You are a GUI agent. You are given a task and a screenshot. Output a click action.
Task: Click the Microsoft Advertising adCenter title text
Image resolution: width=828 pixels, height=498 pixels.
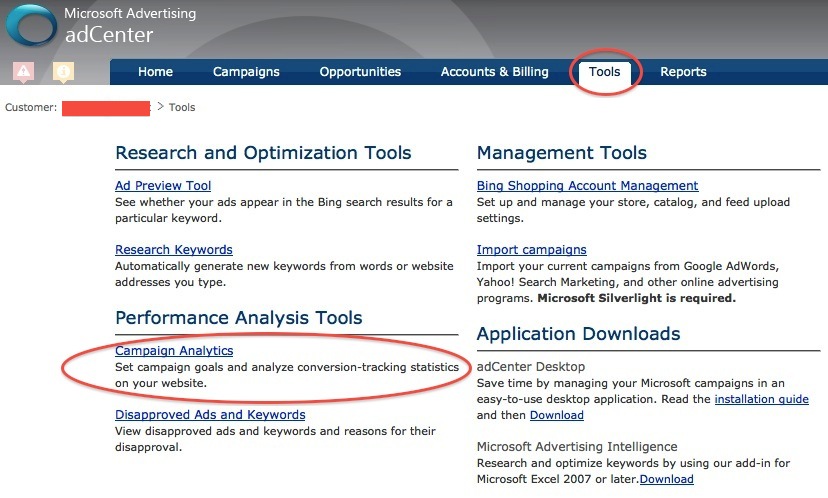pos(130,25)
